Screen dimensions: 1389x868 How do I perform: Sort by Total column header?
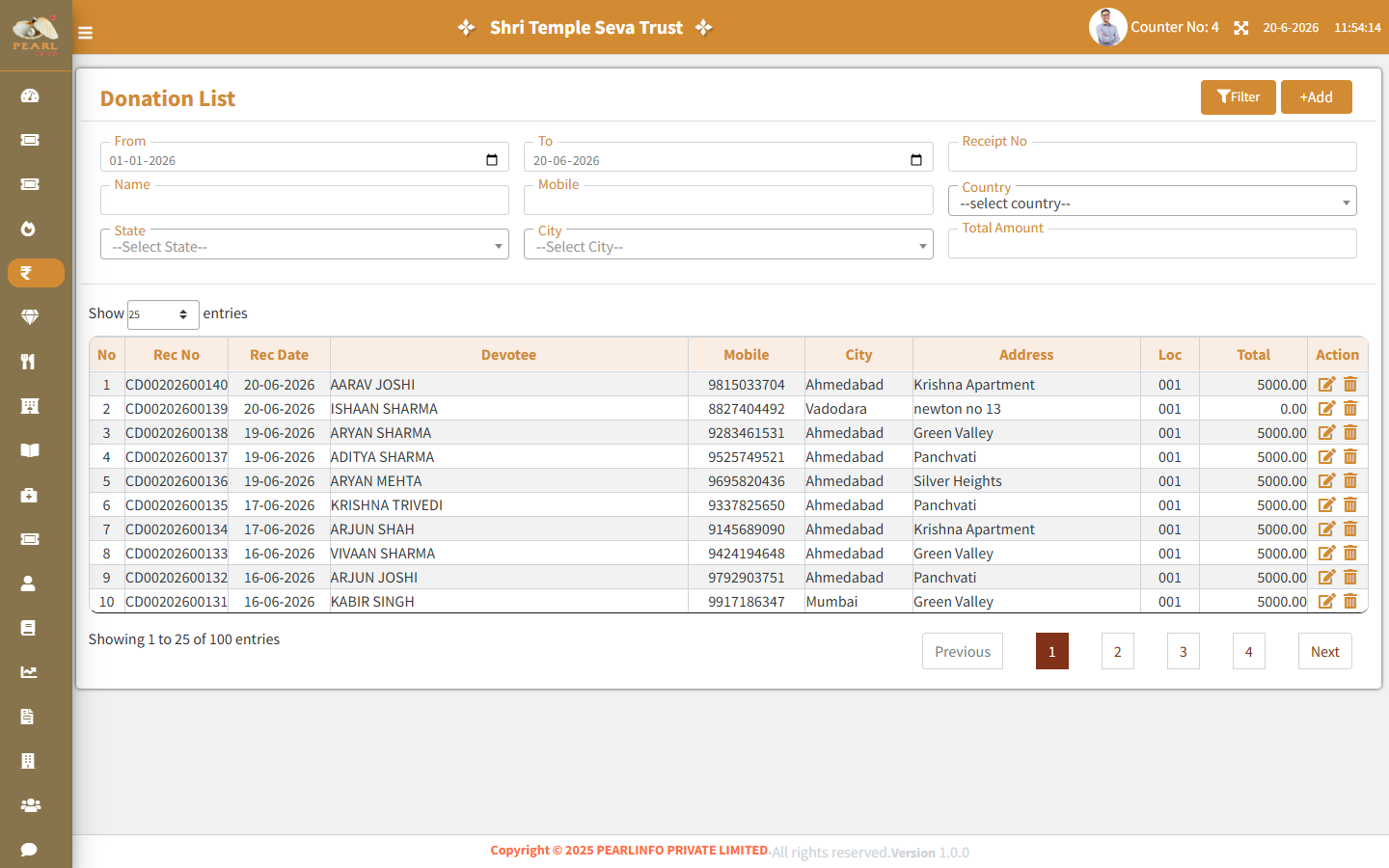tap(1253, 355)
